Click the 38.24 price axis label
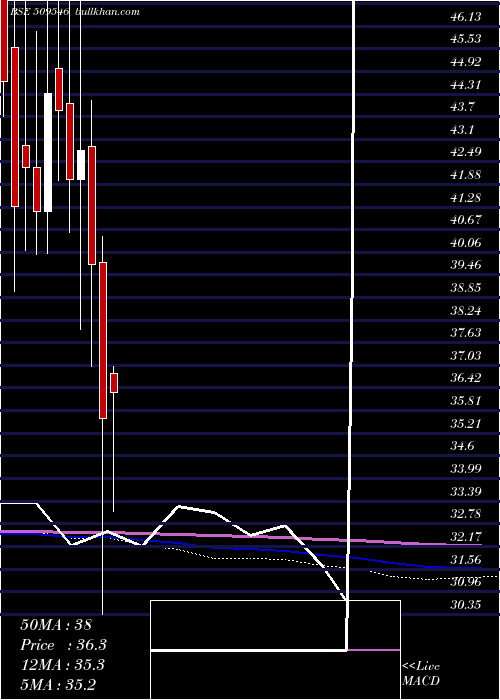The width and height of the screenshot is (500, 700). click(466, 310)
